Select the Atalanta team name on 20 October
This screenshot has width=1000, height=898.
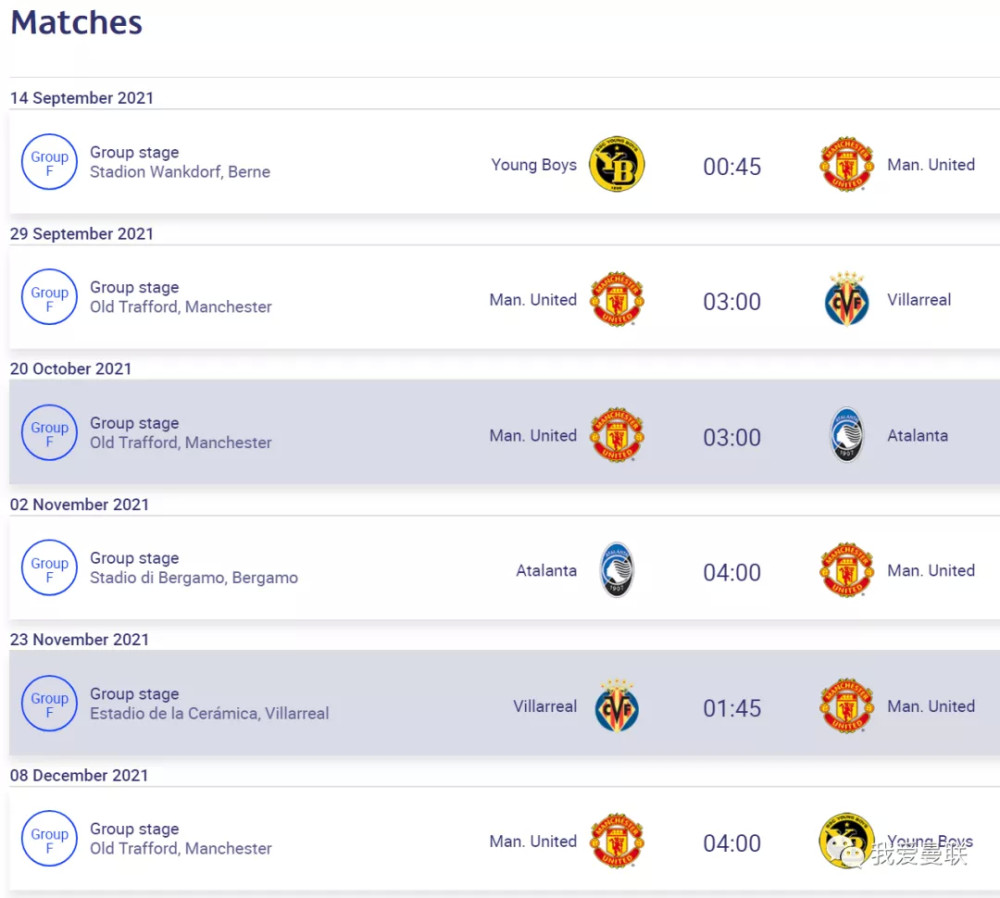pos(917,436)
